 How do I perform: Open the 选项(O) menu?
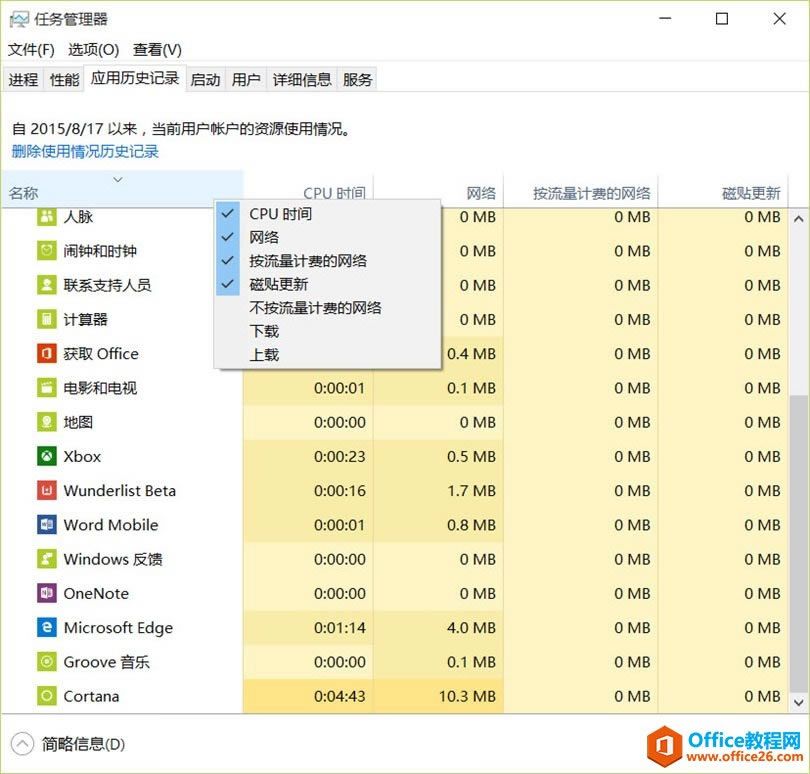[94, 50]
